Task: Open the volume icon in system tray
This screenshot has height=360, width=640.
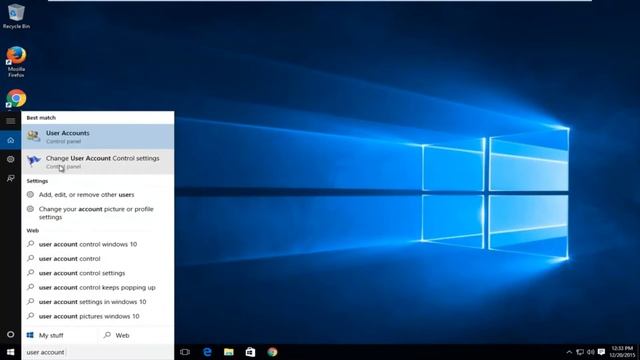Action: [x=590, y=352]
